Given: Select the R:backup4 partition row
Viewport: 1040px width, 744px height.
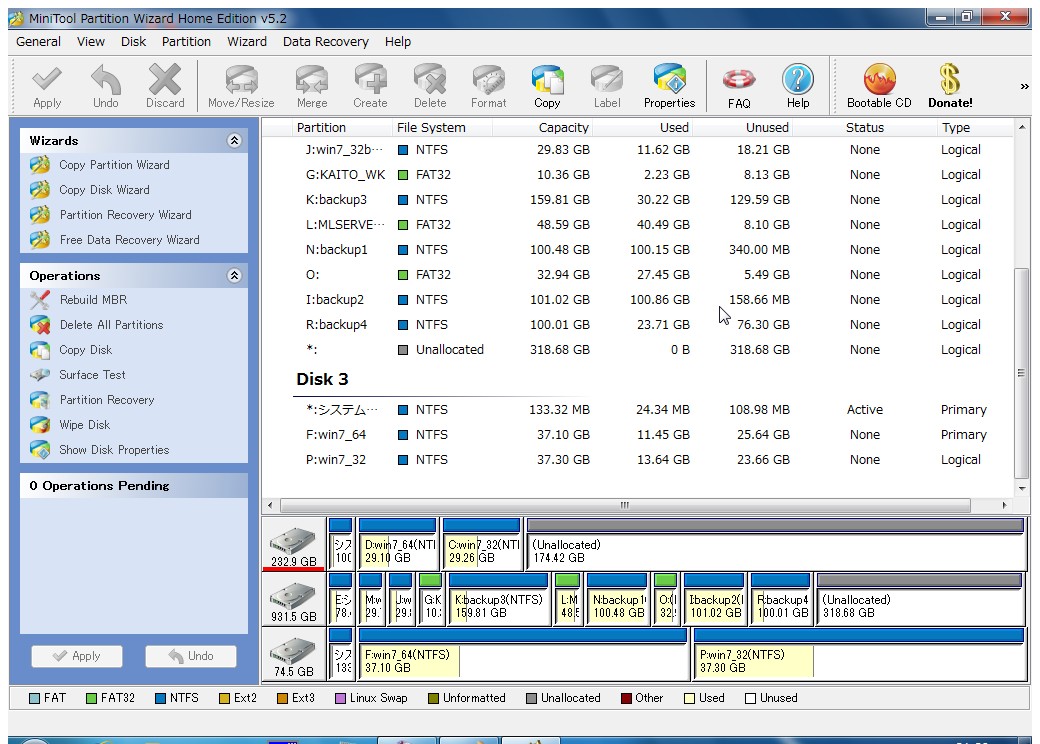Looking at the screenshot, I should [637, 325].
